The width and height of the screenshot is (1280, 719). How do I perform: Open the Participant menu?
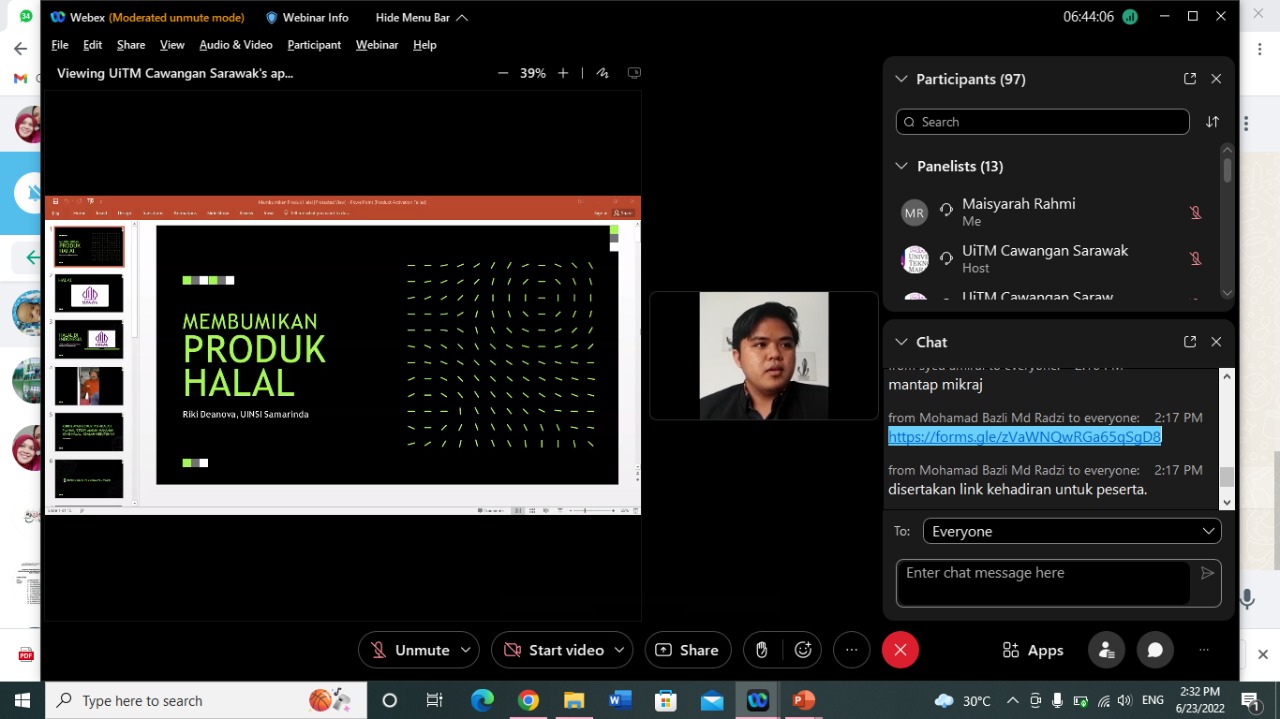coord(314,45)
